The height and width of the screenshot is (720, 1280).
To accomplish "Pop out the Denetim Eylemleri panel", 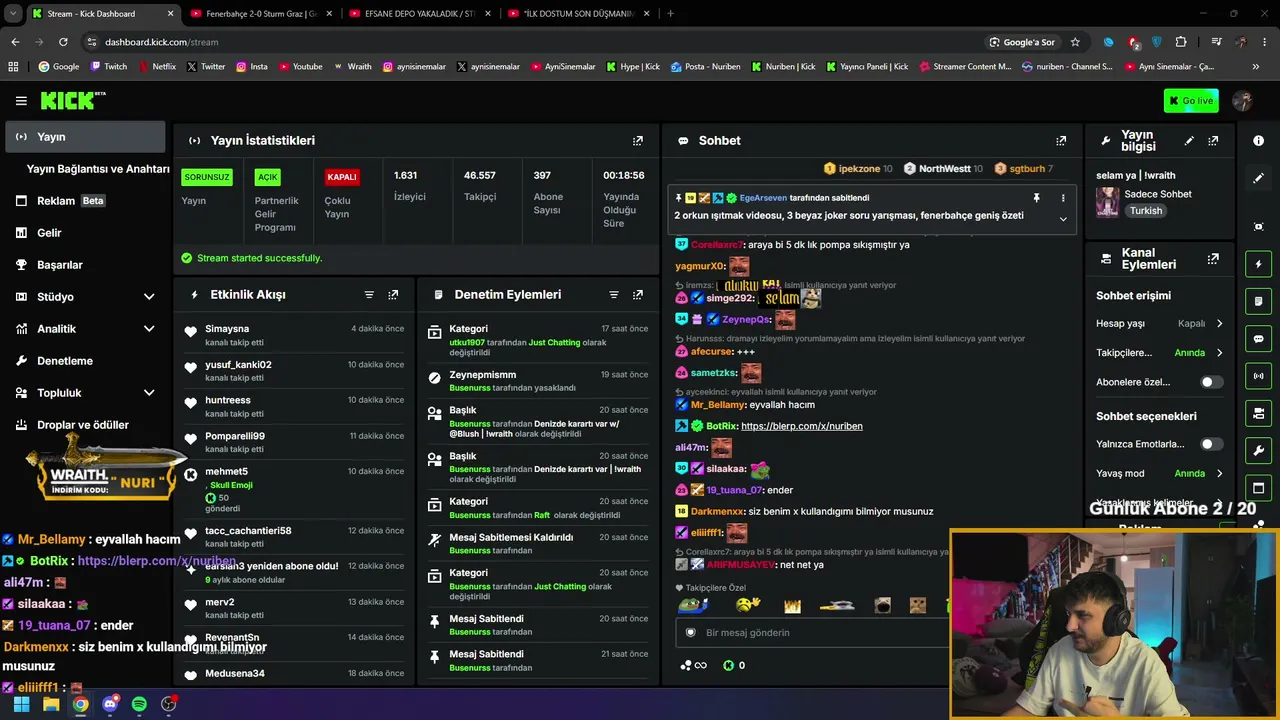I will tap(638, 295).
